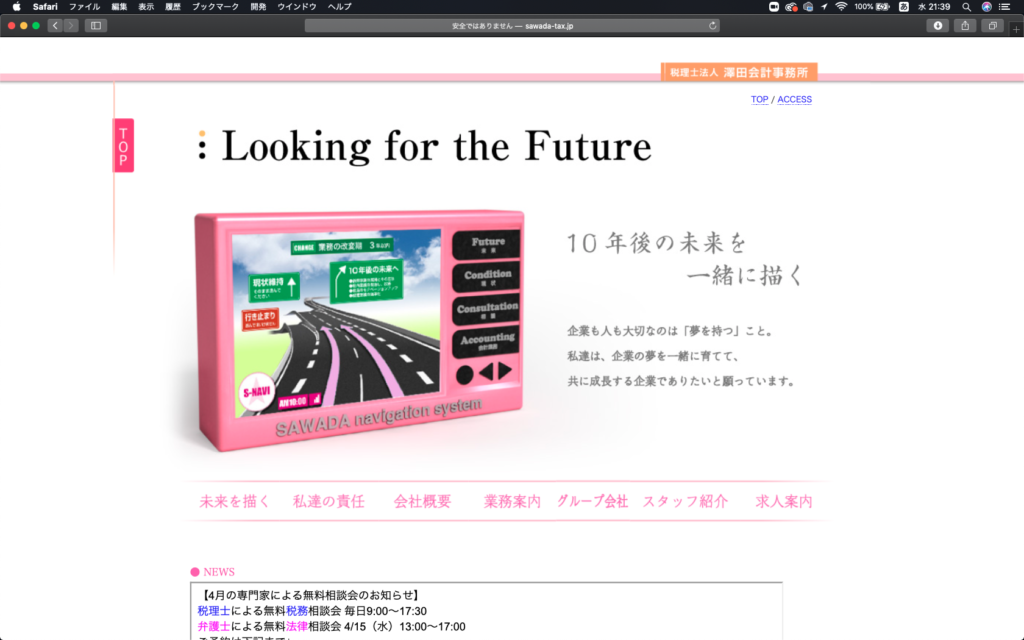The height and width of the screenshot is (640, 1024).
Task: Open the 求人案内 nav item
Action: pos(784,502)
